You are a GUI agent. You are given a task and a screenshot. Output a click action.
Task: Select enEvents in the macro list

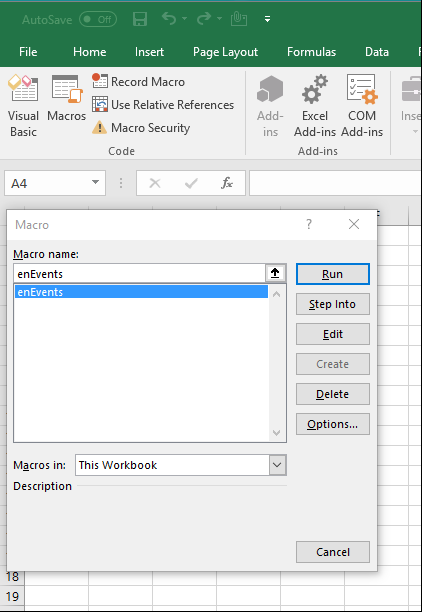(x=141, y=292)
